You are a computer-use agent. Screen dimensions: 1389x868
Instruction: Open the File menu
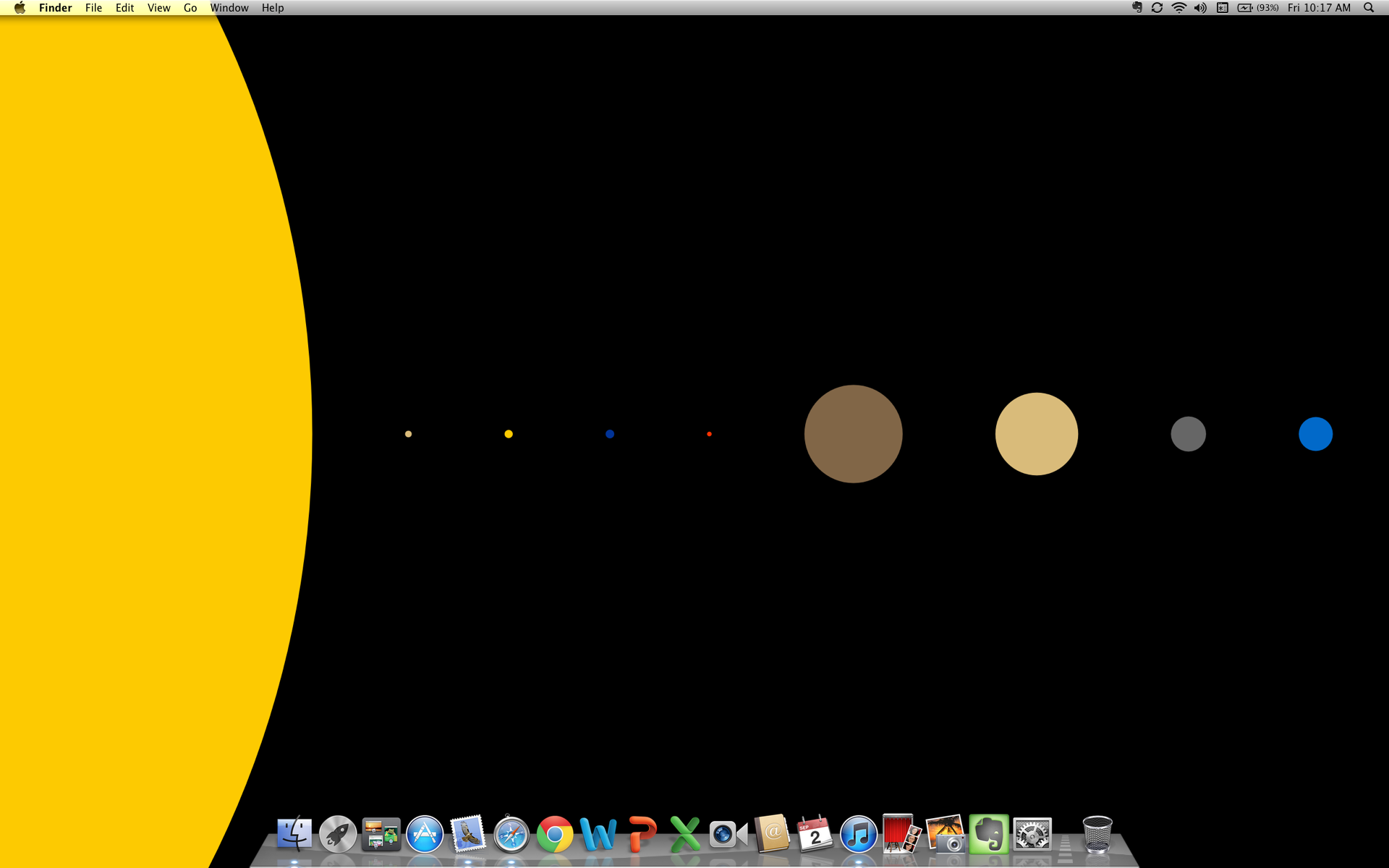pyautogui.click(x=93, y=7)
